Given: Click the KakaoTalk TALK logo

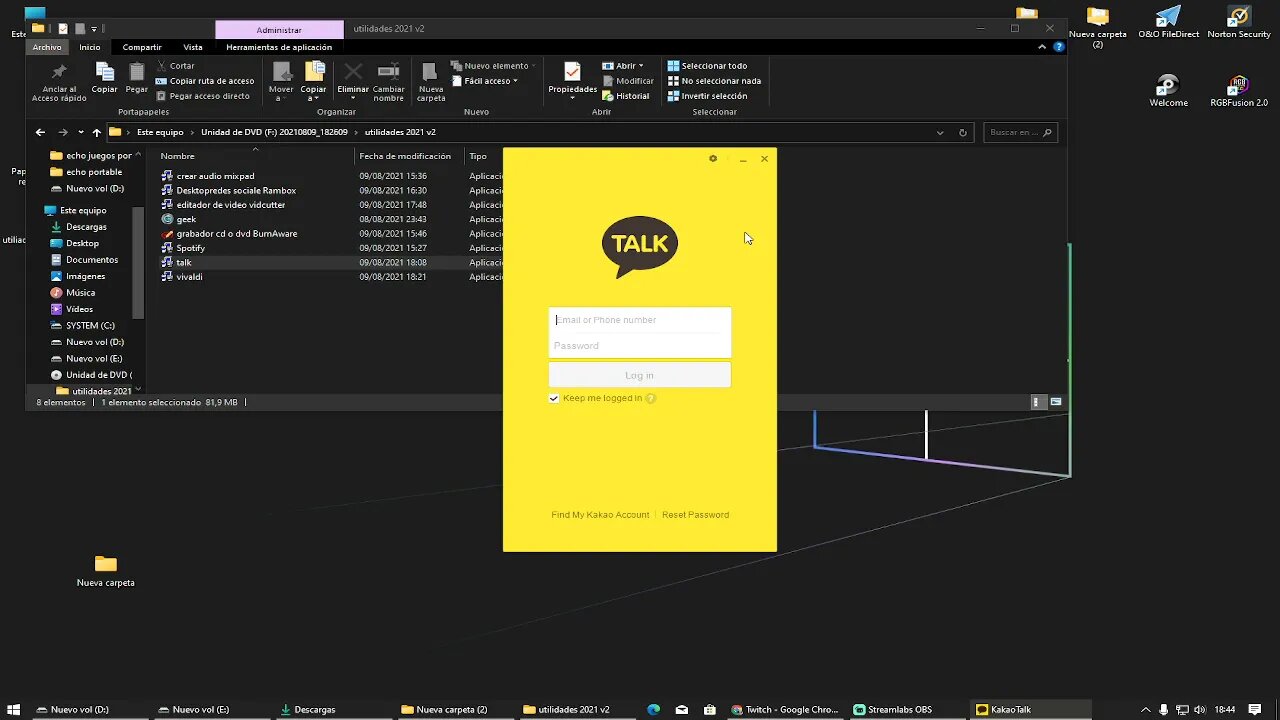Looking at the screenshot, I should coord(640,247).
